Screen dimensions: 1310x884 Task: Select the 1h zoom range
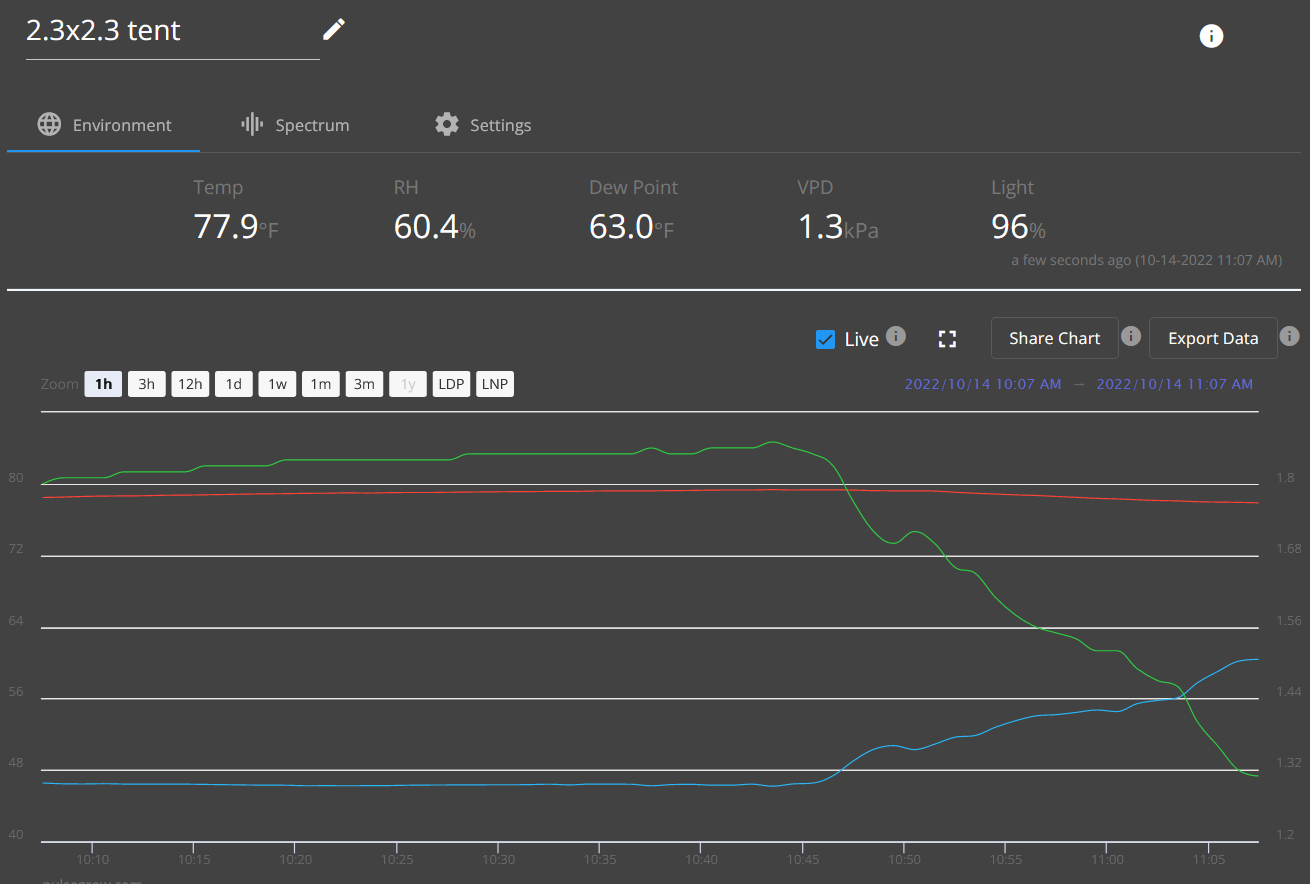point(103,384)
